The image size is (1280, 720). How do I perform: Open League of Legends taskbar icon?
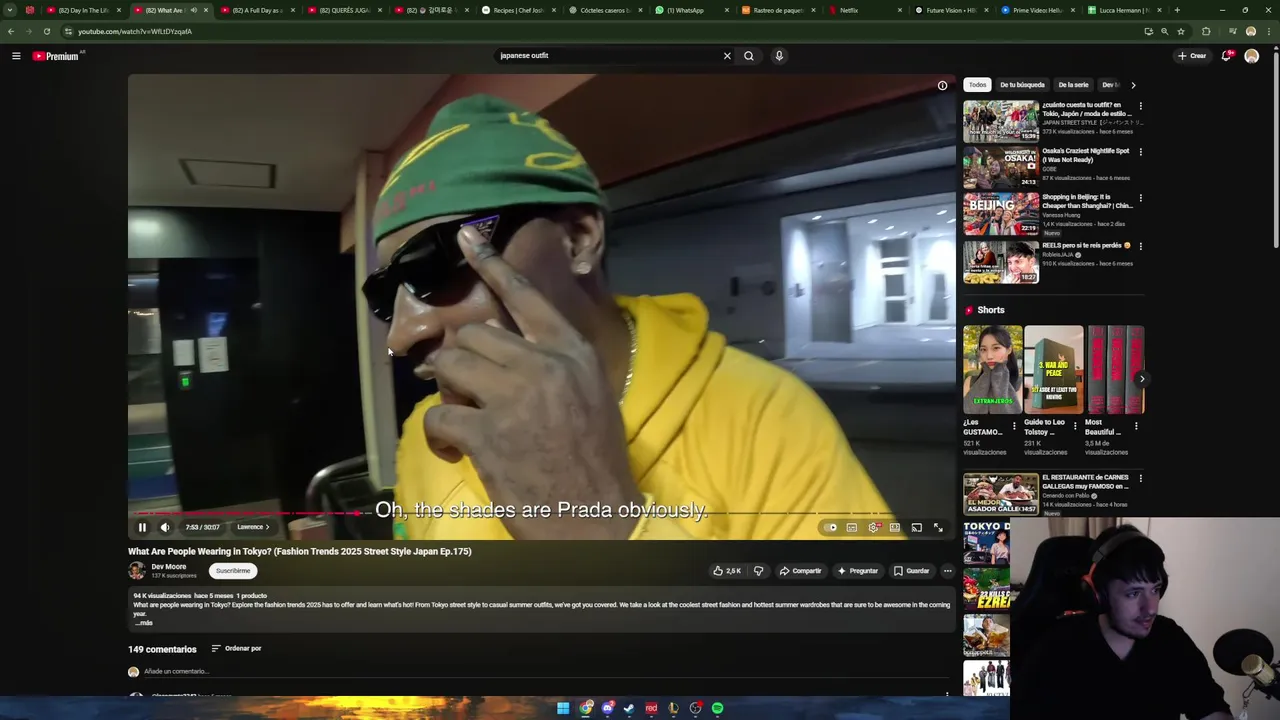pos(673,708)
